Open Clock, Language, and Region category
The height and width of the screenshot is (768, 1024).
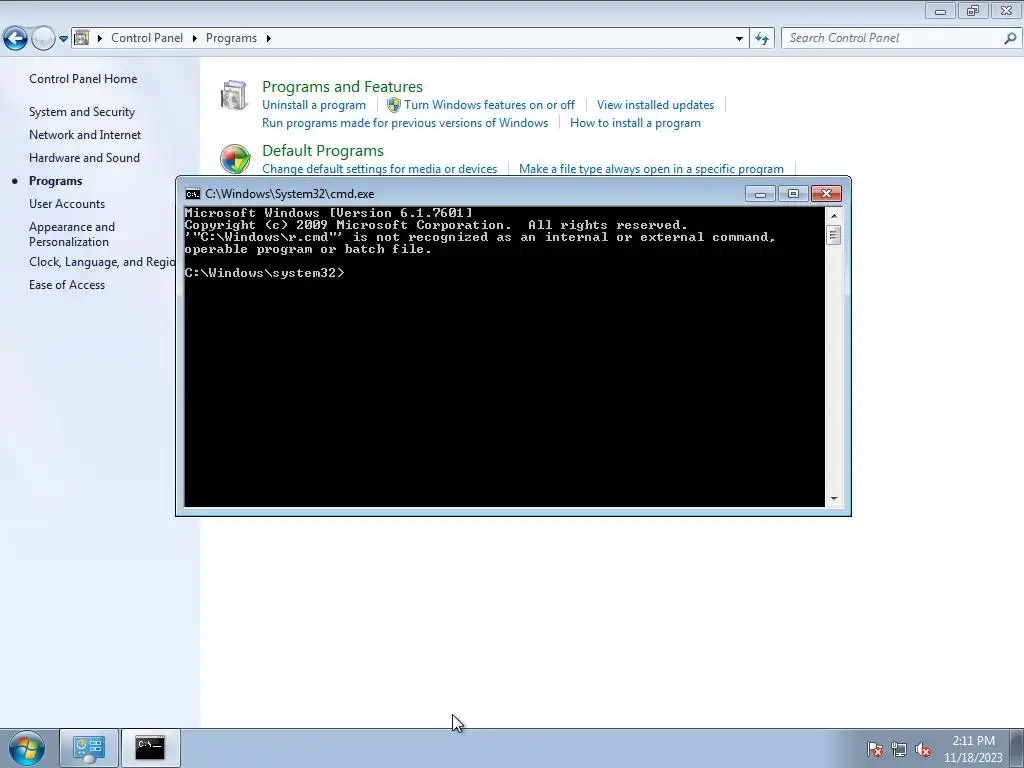102,262
